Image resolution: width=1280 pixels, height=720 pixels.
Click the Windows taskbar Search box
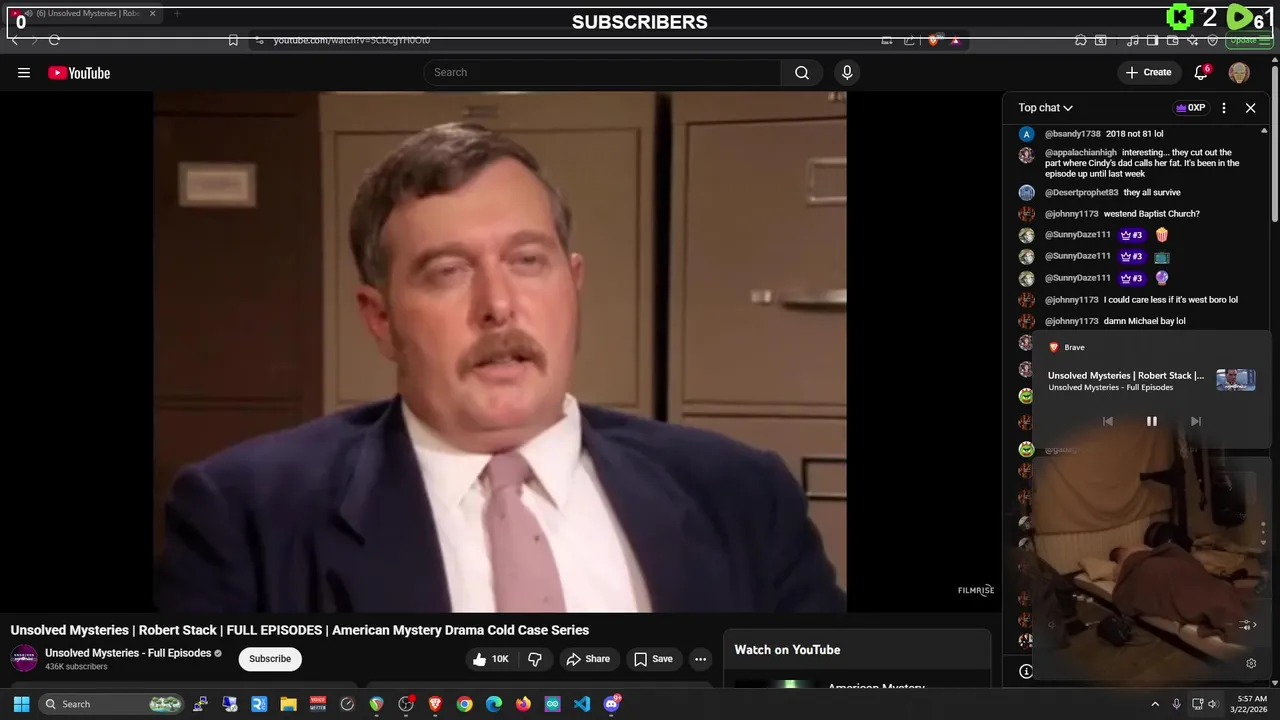coord(112,704)
